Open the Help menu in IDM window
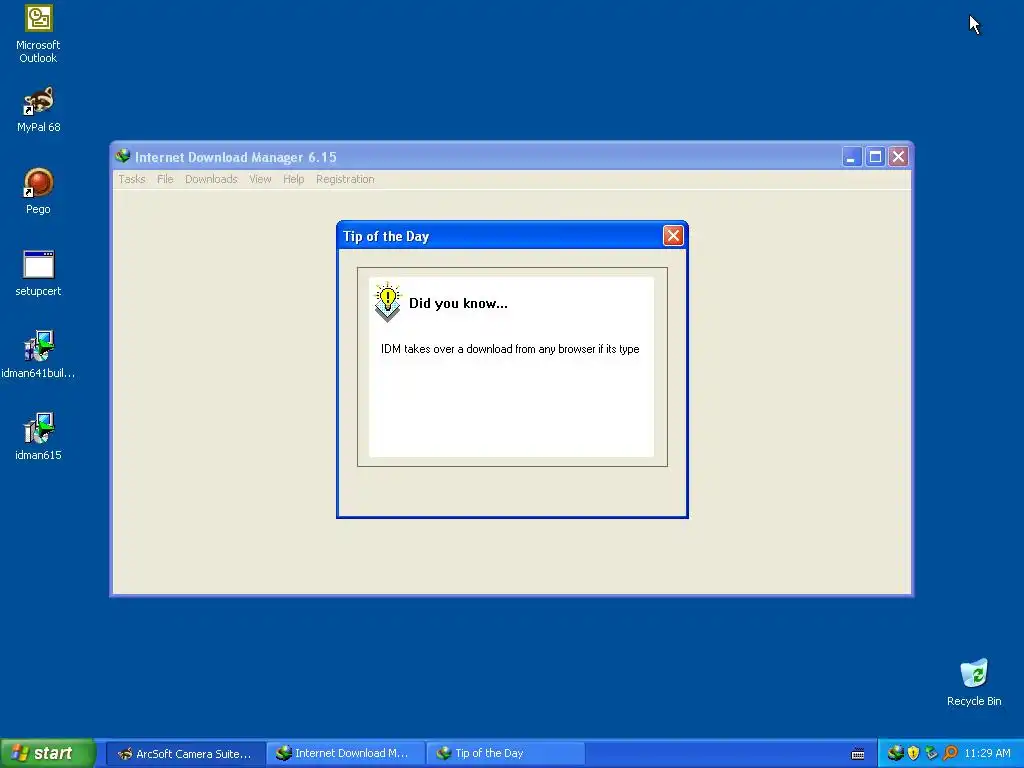 293,179
